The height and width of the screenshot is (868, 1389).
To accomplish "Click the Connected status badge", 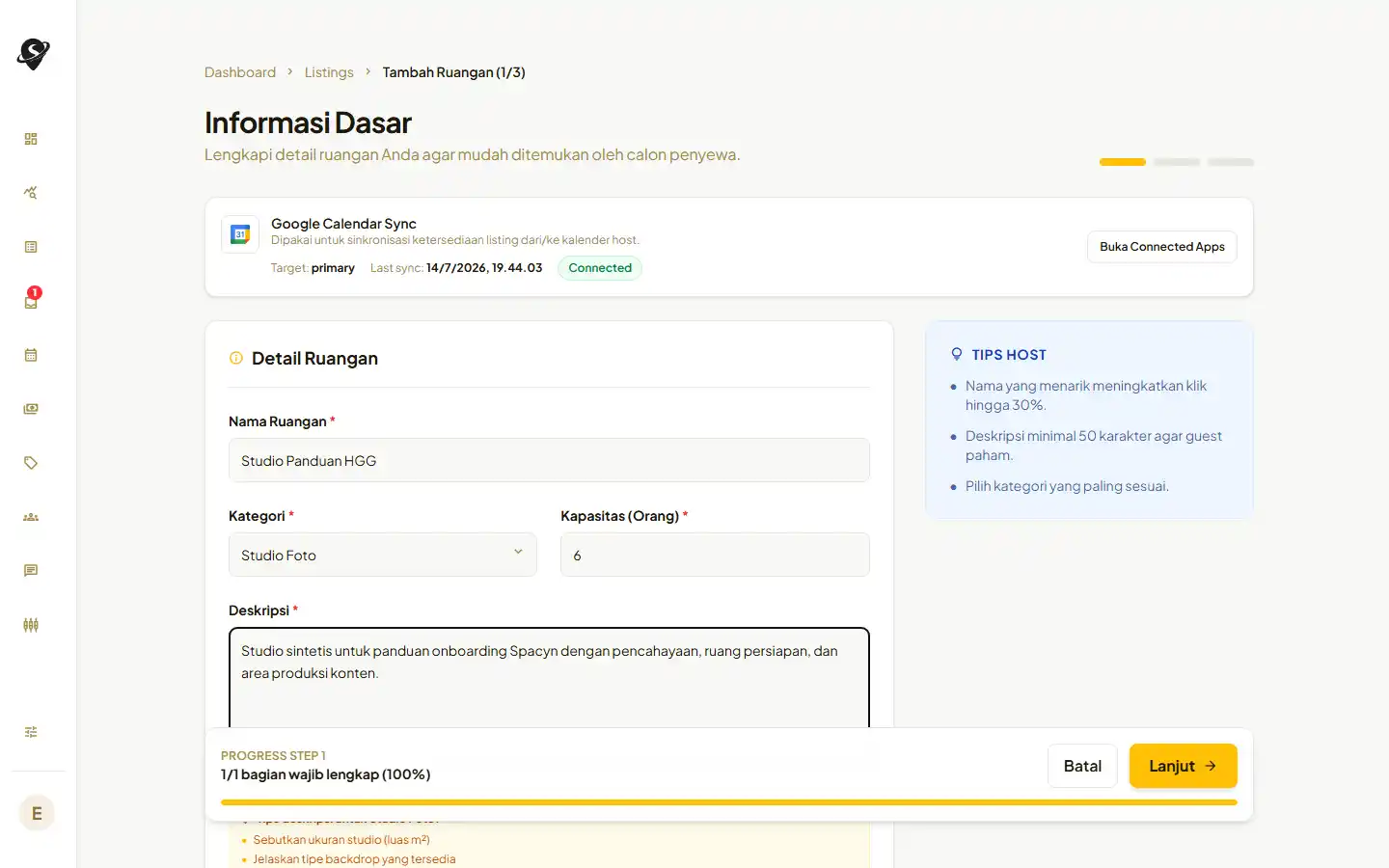I will point(600,268).
